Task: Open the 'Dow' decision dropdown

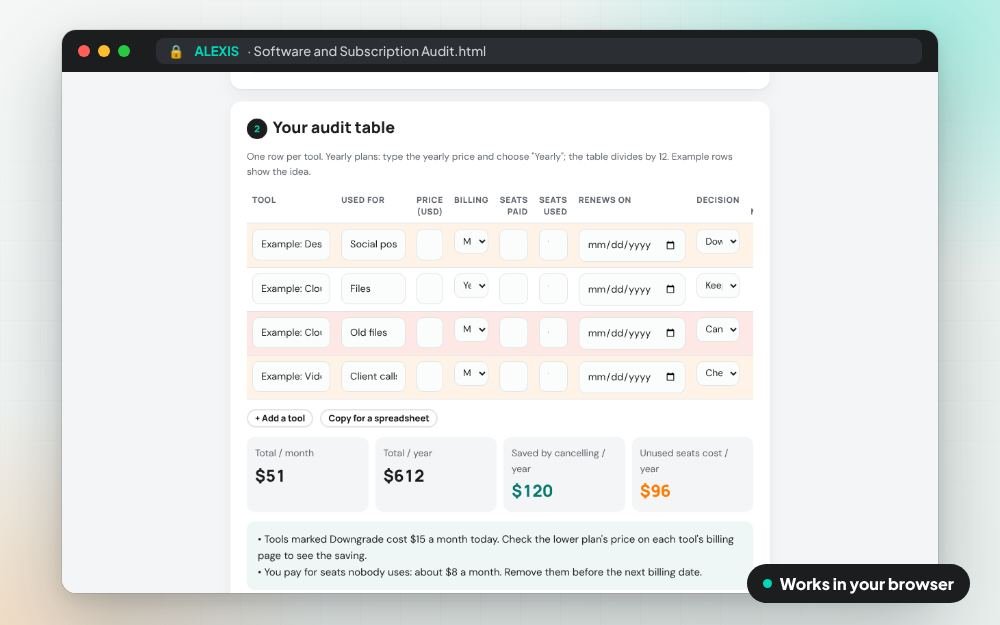Action: (718, 242)
